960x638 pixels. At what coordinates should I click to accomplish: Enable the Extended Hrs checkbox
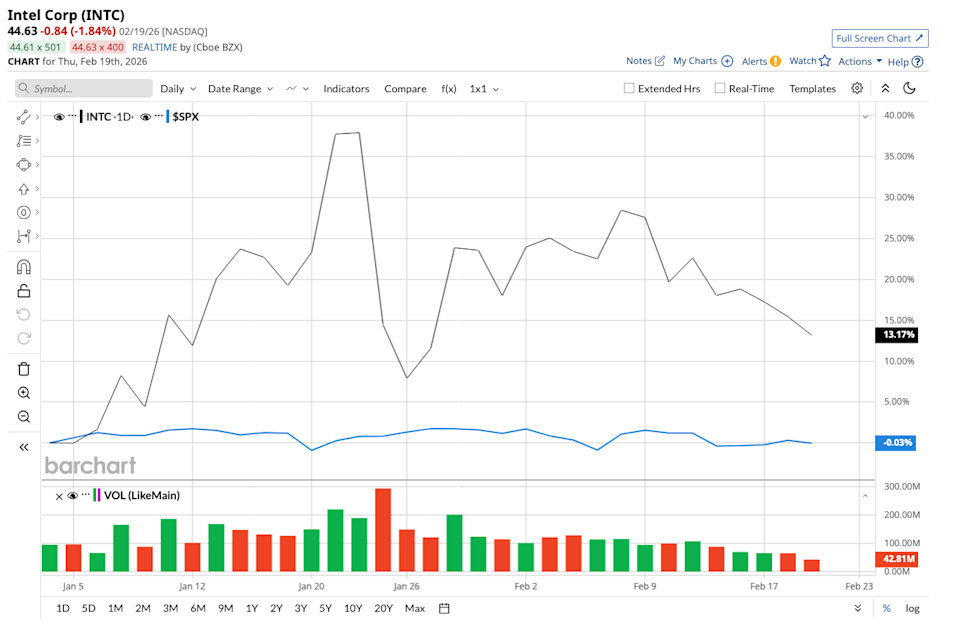pyautogui.click(x=629, y=88)
